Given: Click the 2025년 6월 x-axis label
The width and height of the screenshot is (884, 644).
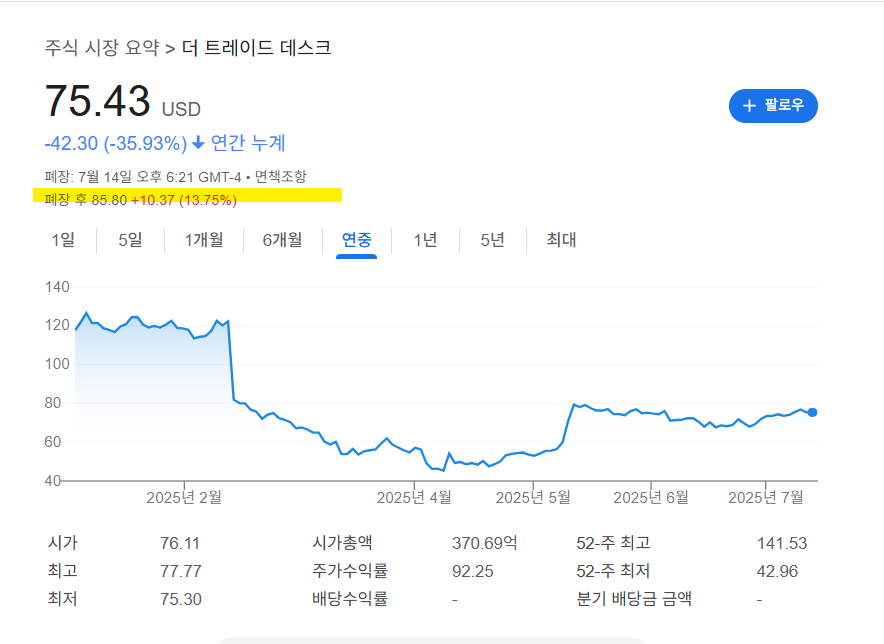Looking at the screenshot, I should (x=651, y=497).
